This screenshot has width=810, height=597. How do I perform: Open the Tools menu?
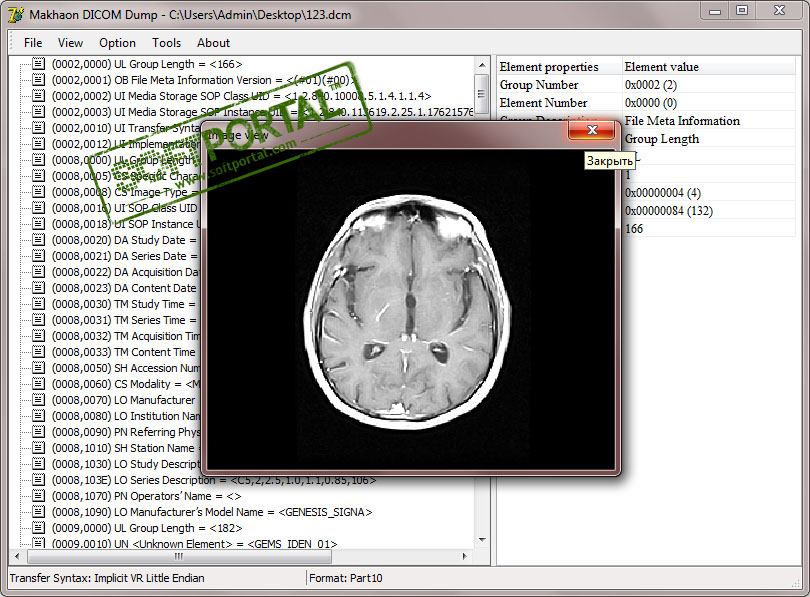tap(166, 43)
